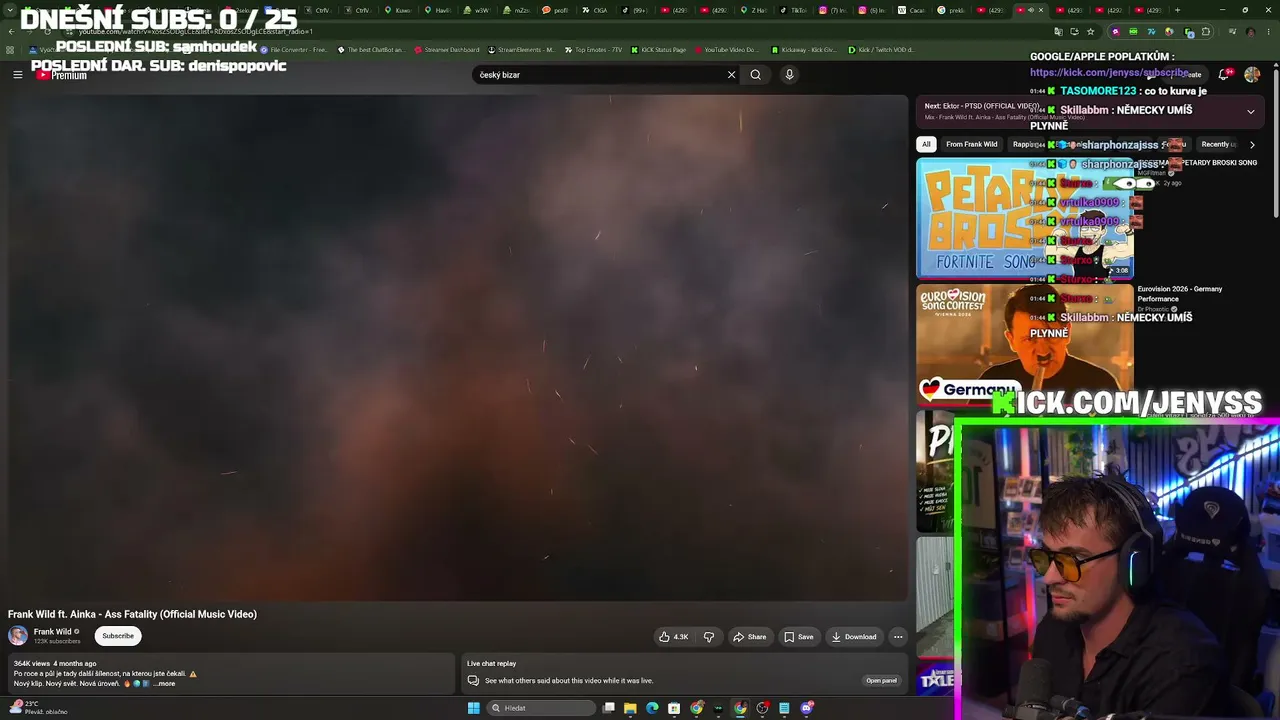Switch to the CIGA browser tab
Screen dimensions: 1280x720
(x=595, y=10)
